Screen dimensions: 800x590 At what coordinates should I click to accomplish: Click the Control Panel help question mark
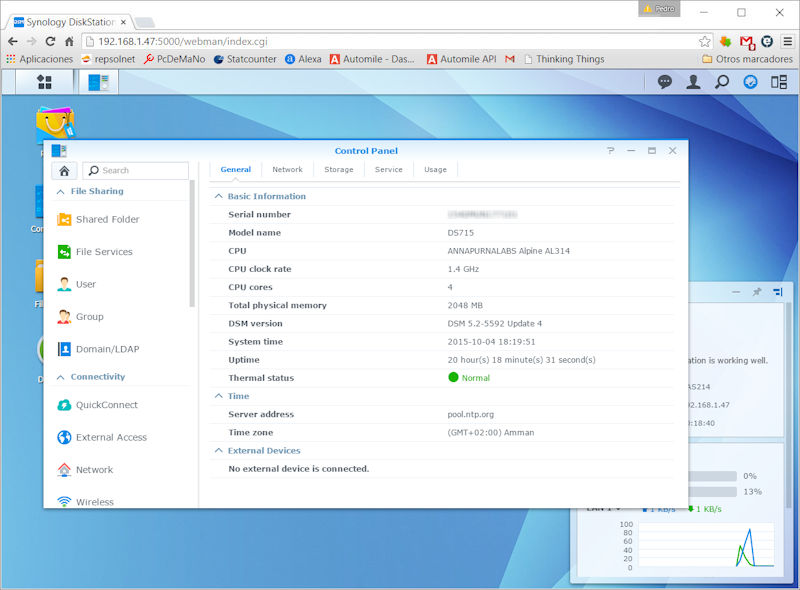tap(611, 151)
